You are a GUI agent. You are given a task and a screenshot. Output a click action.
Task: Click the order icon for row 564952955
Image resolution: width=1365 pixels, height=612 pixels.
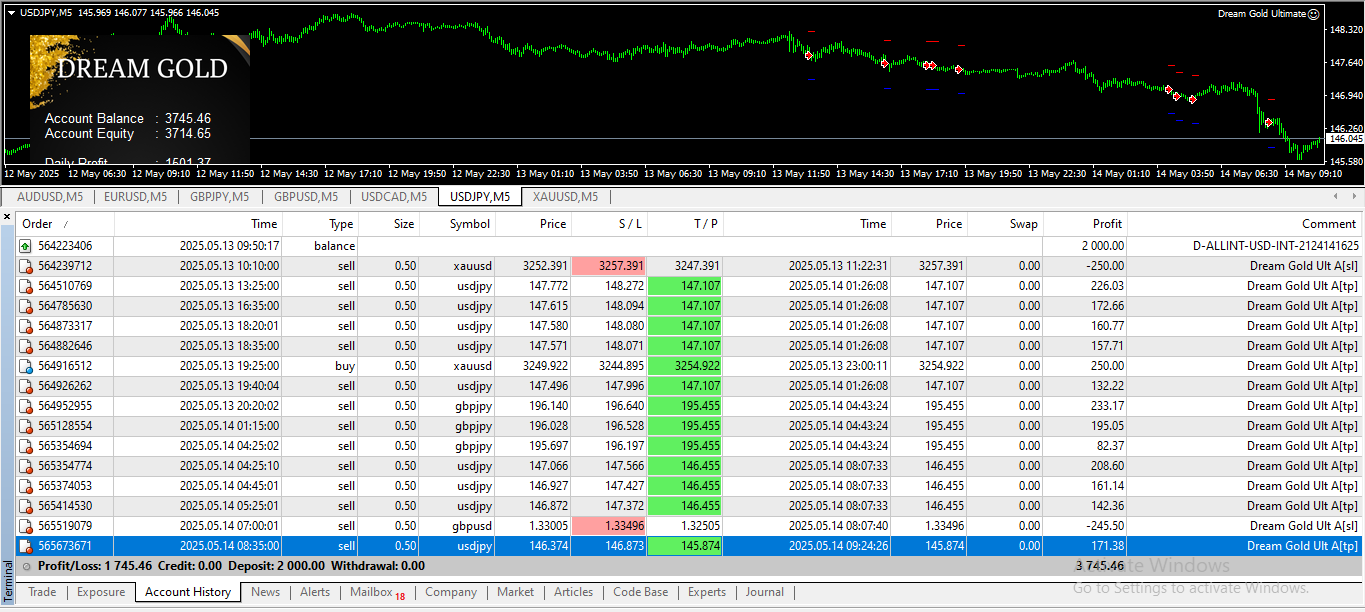point(26,406)
